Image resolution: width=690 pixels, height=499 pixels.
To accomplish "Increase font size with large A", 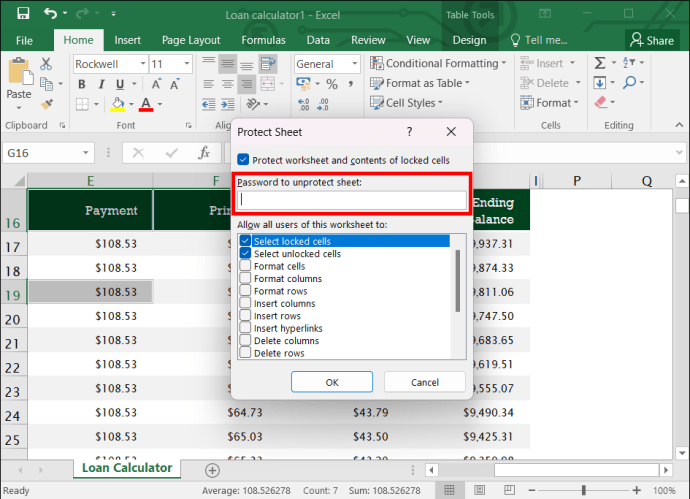I will tap(156, 84).
